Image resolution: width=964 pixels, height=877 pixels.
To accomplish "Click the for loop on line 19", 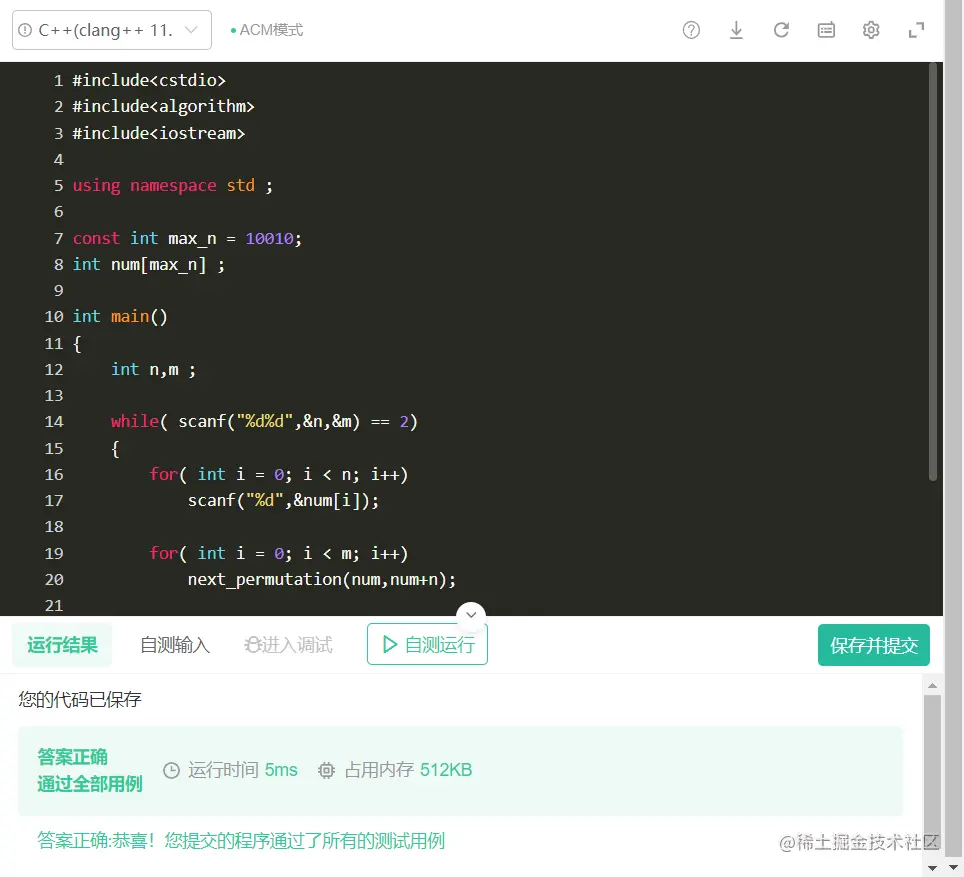I will click(279, 553).
